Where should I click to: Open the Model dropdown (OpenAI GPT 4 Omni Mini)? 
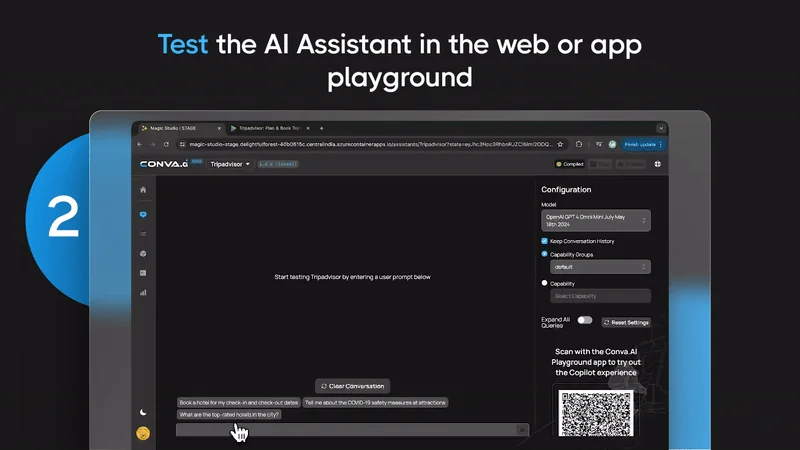tap(596, 220)
